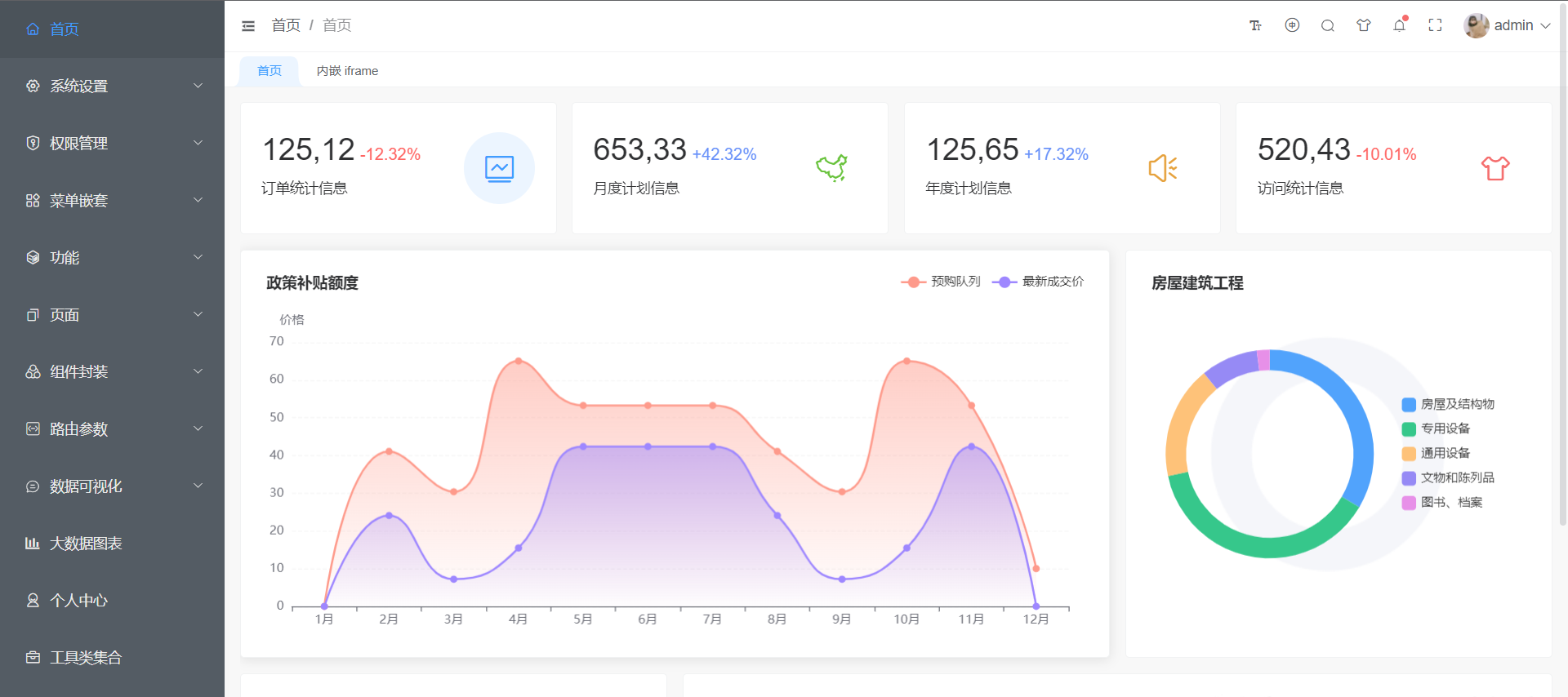Open the search magnifier icon

pyautogui.click(x=1328, y=26)
